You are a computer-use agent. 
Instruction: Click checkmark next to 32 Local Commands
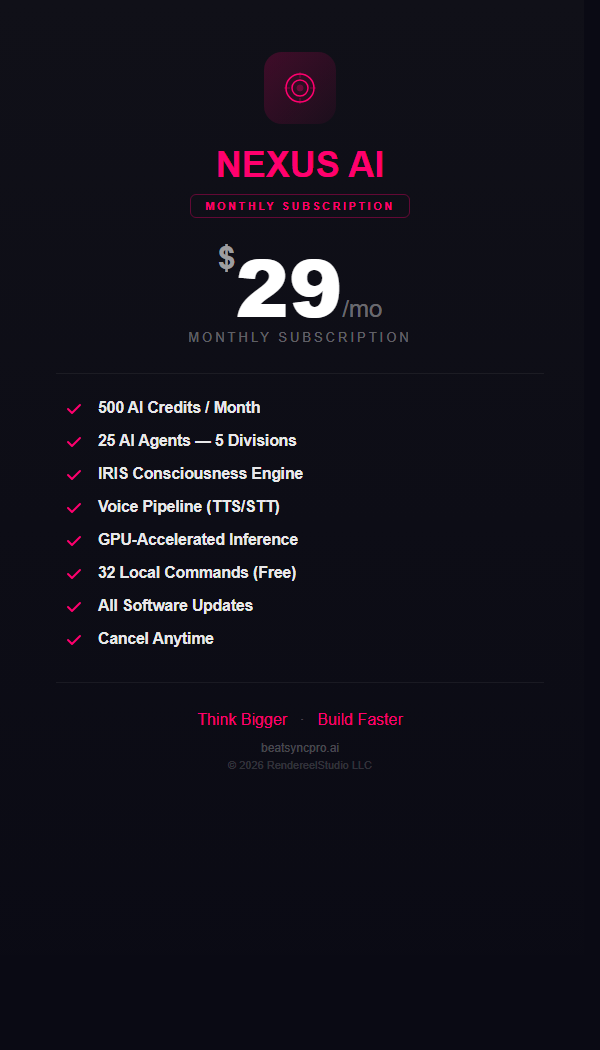(x=73, y=574)
